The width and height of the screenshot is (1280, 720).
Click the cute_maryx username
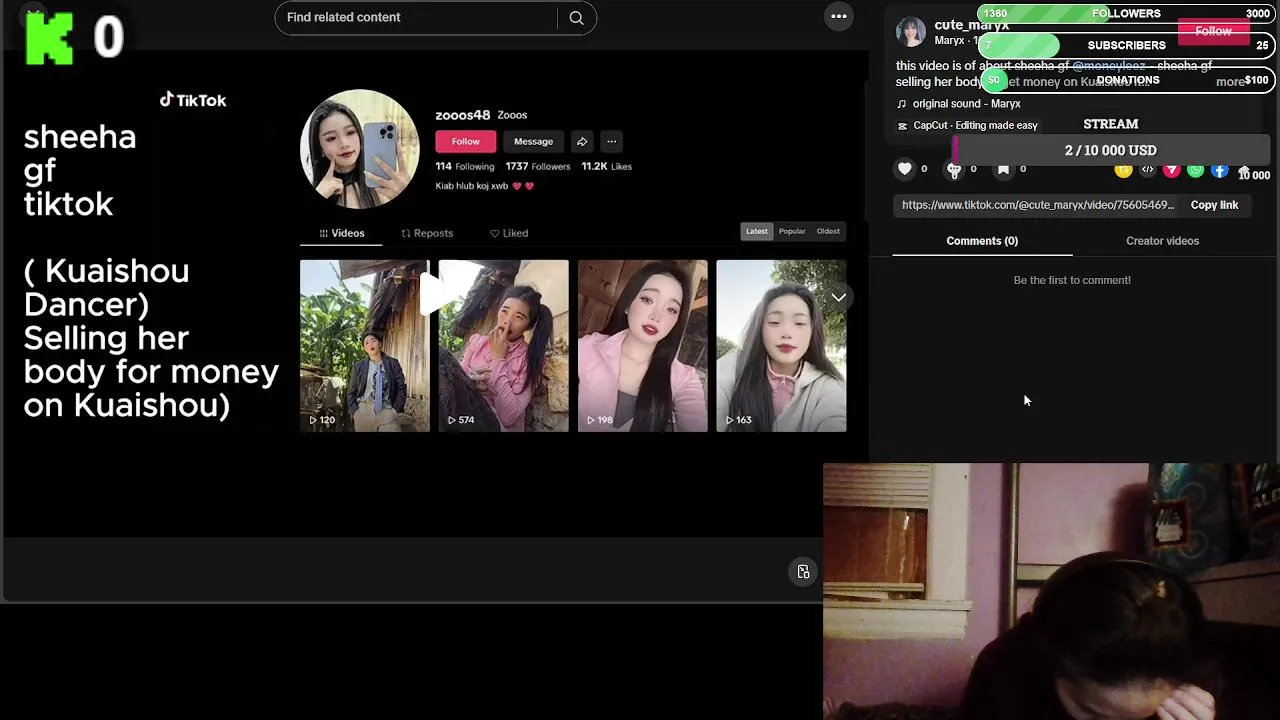[x=971, y=25]
